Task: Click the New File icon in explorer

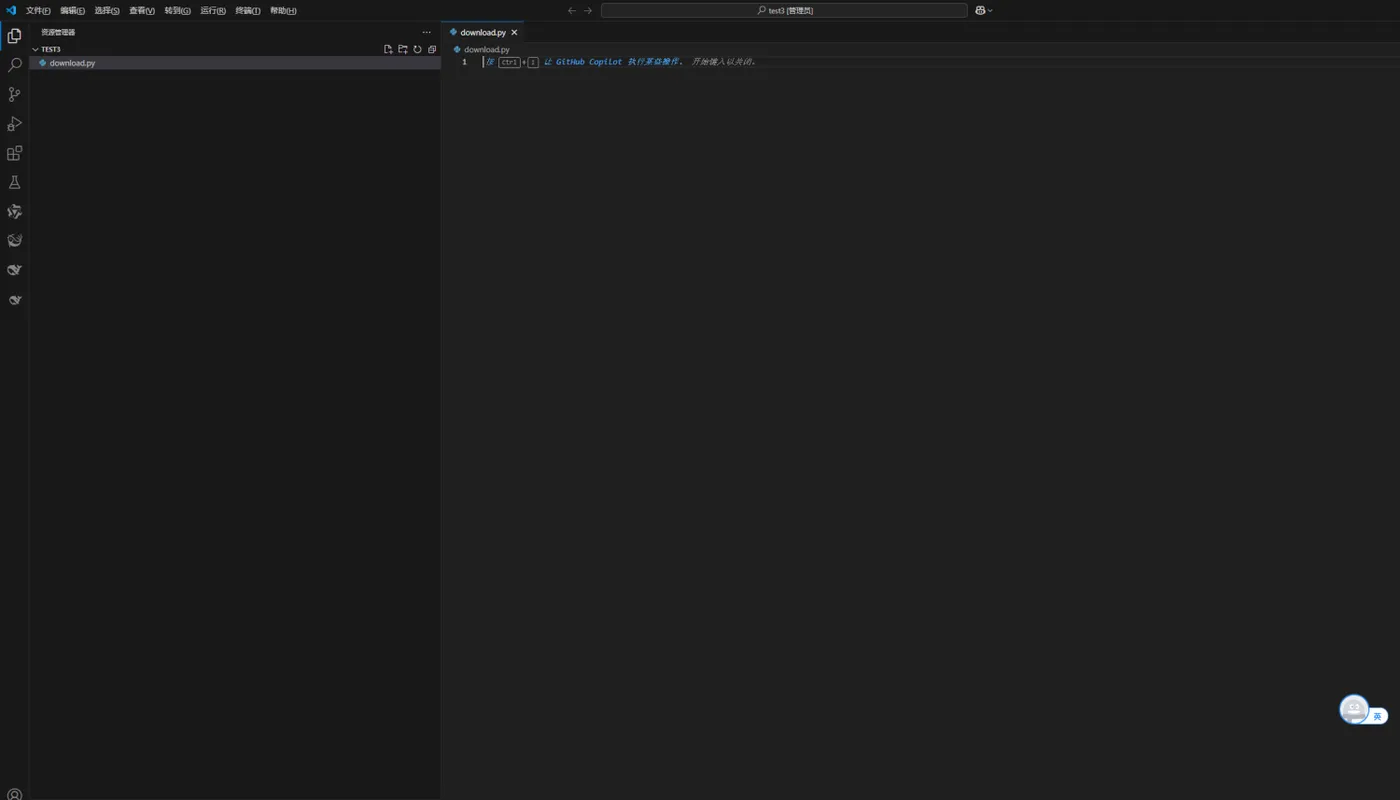Action: pyautogui.click(x=388, y=49)
